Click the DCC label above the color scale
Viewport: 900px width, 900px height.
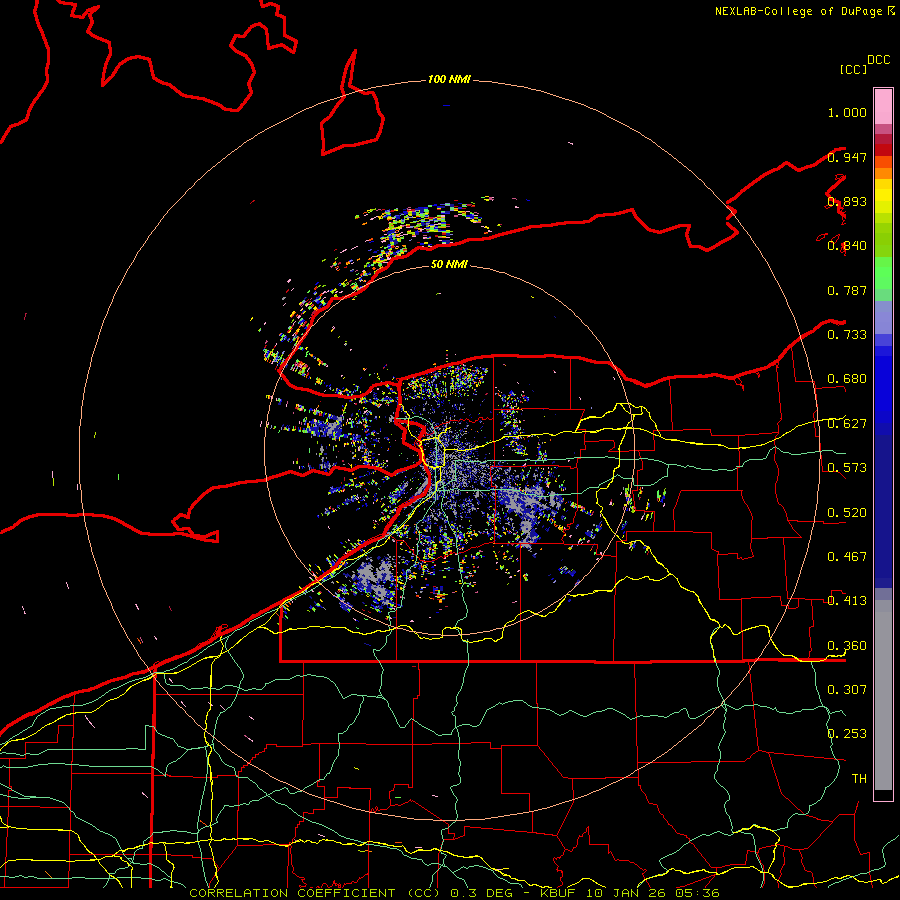(x=879, y=60)
